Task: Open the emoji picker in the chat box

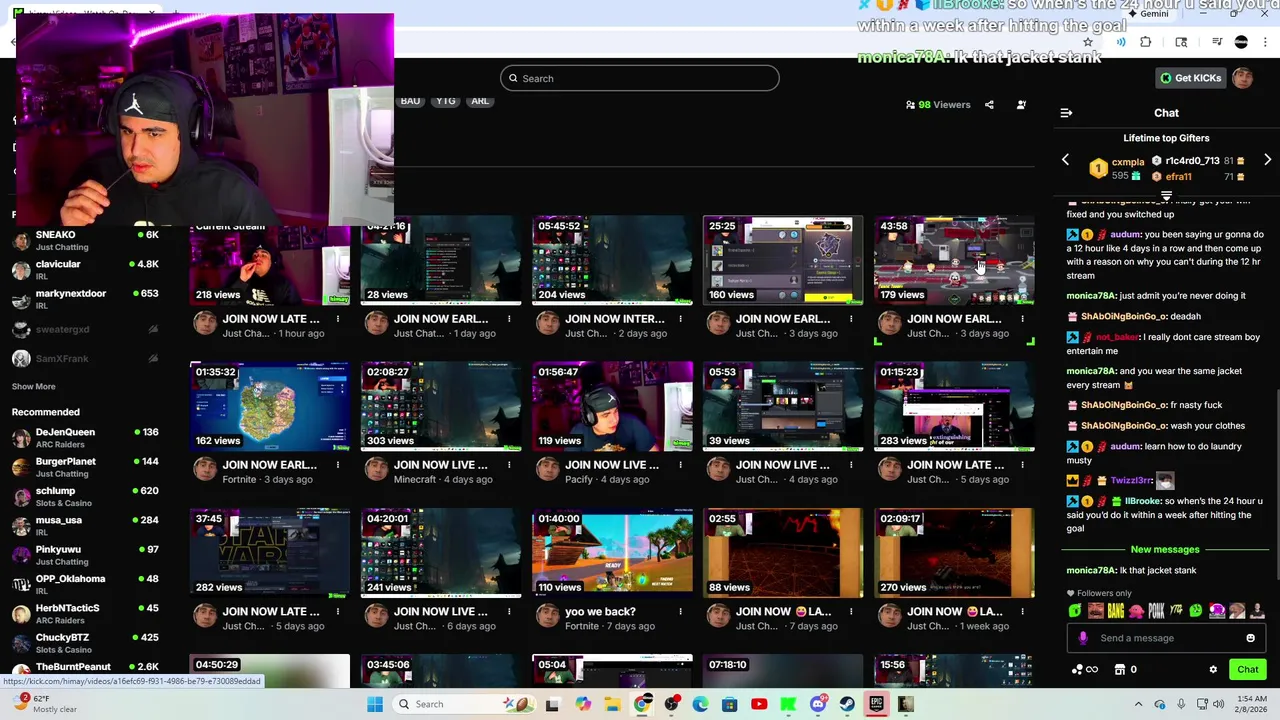Action: [x=1250, y=638]
